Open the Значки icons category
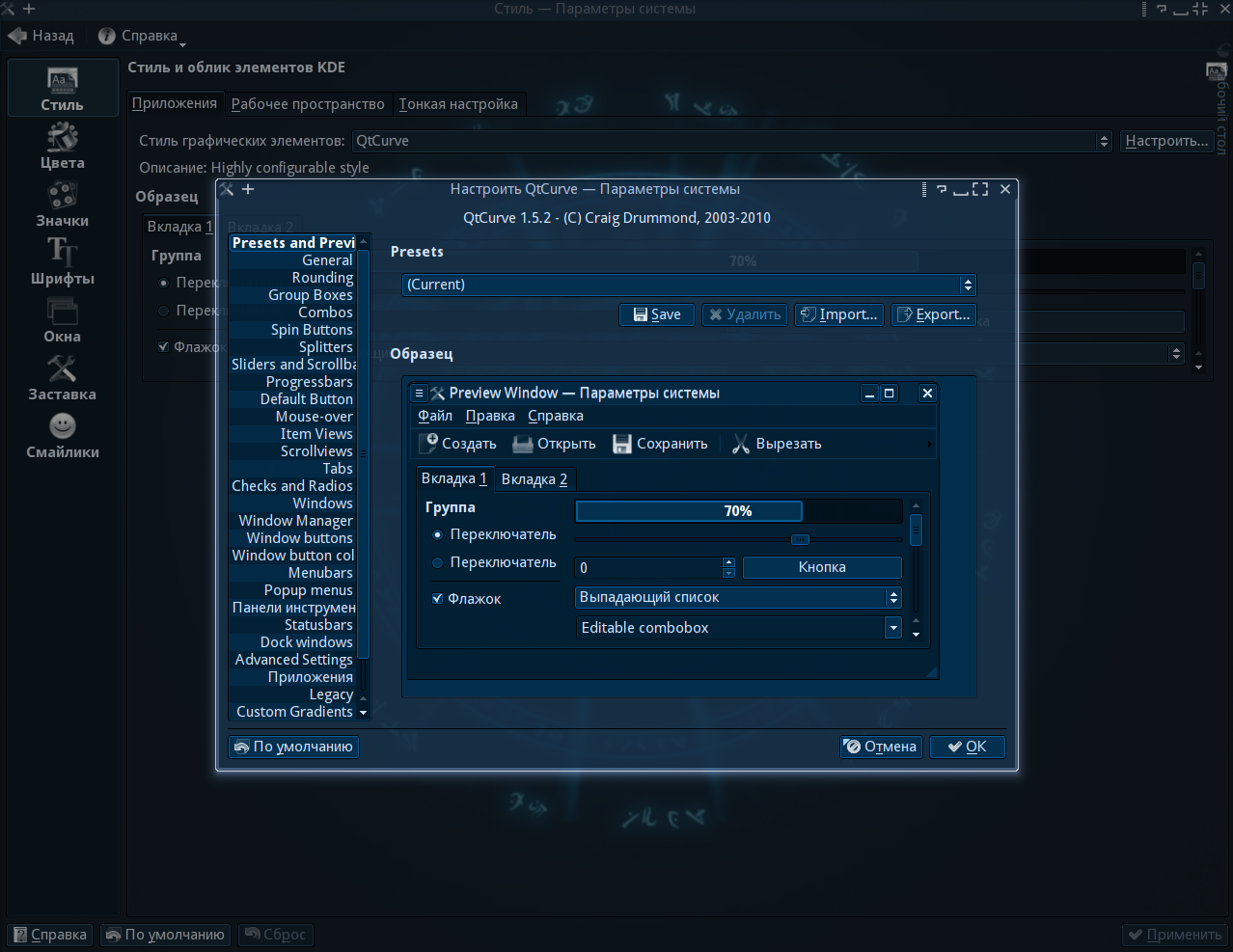 (x=62, y=204)
